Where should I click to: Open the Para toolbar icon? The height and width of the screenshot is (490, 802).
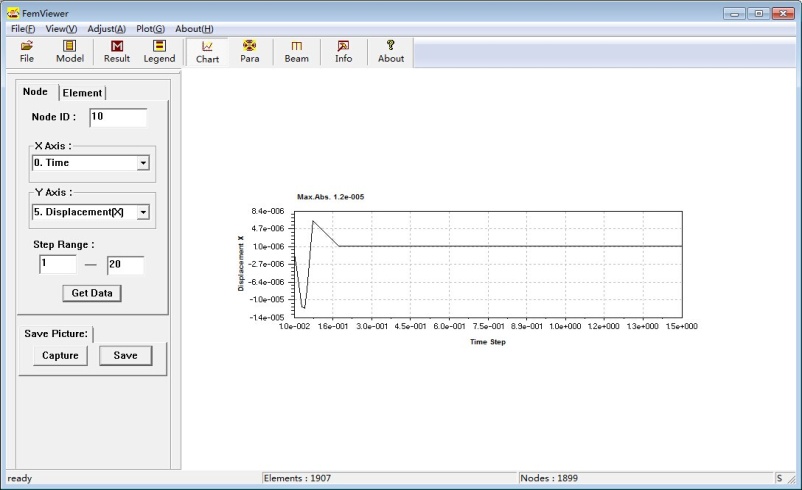(x=250, y=52)
